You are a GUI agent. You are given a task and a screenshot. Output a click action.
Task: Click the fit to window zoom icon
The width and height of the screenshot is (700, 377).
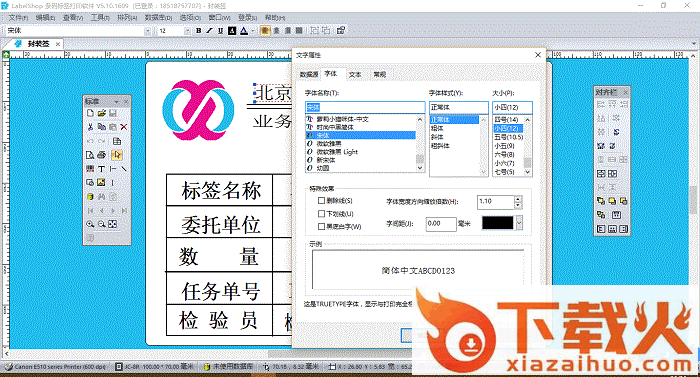[x=112, y=224]
